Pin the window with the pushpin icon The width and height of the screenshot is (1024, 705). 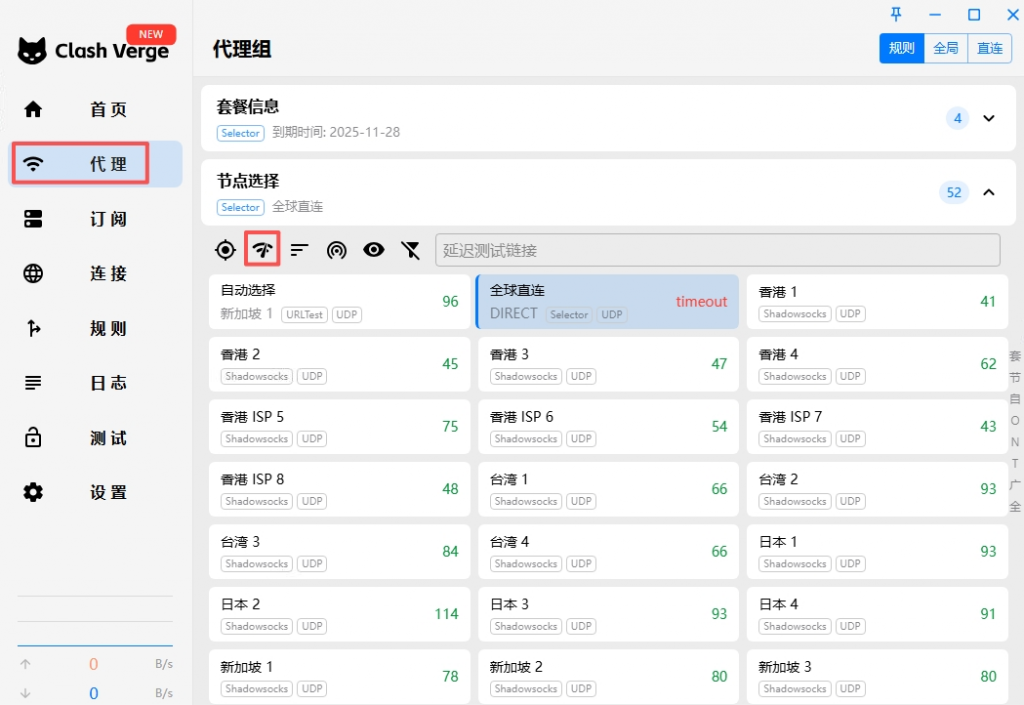click(x=896, y=14)
